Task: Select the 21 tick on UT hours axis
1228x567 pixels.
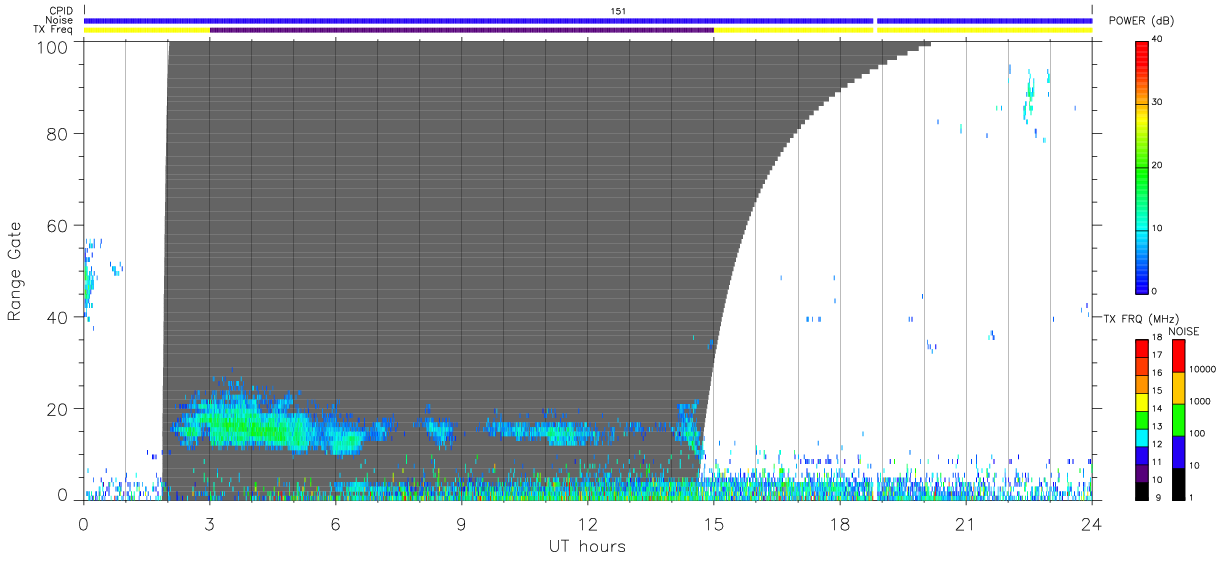Action: click(966, 524)
